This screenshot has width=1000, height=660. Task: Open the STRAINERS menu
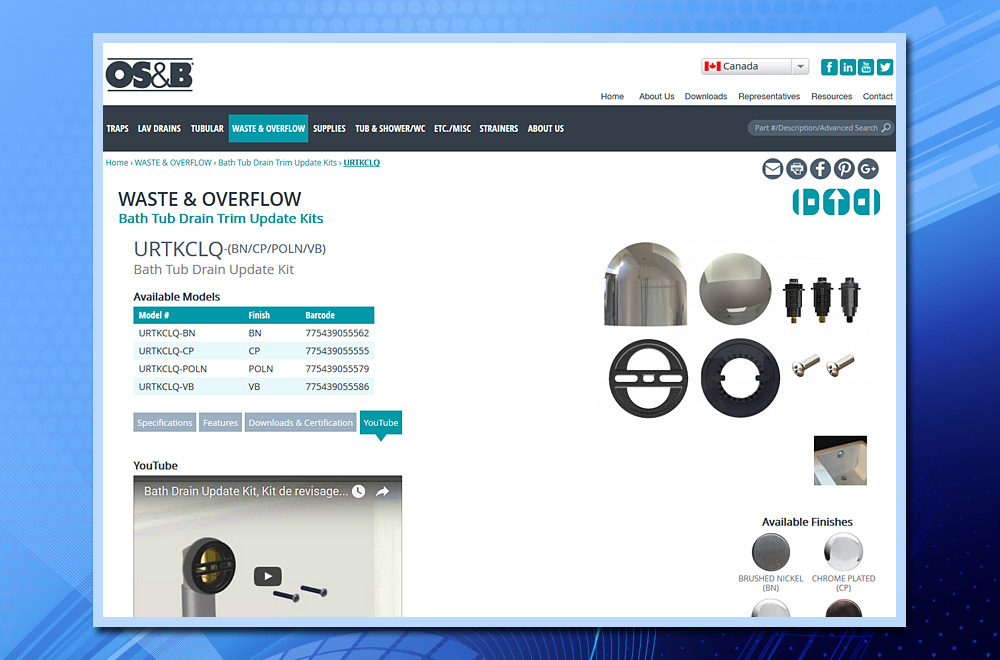(499, 128)
